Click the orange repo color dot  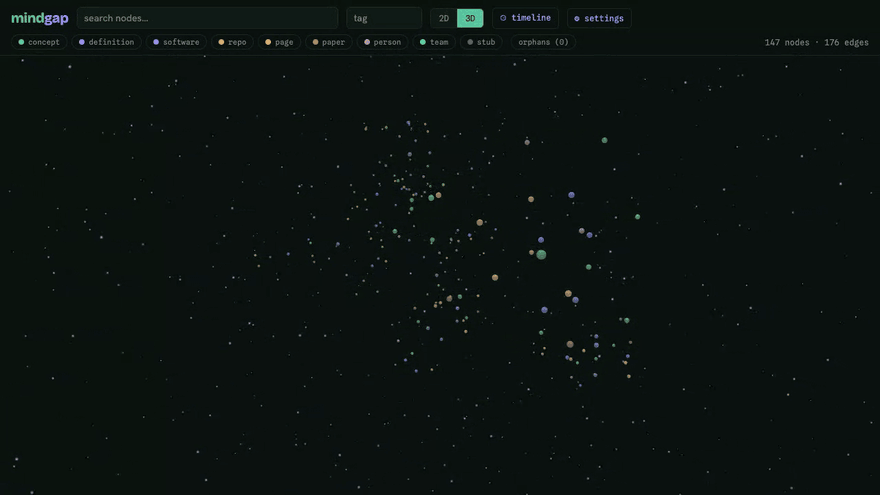tap(221, 42)
